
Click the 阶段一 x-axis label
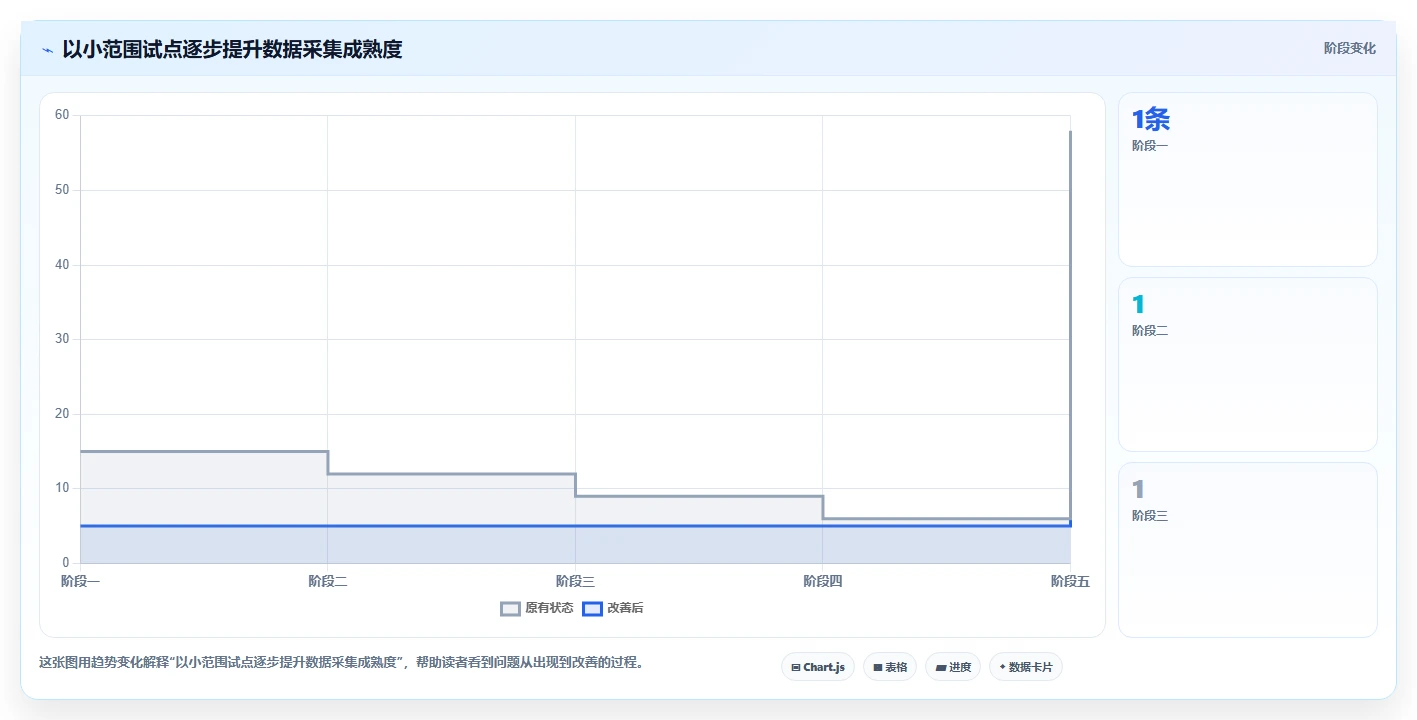click(x=80, y=581)
